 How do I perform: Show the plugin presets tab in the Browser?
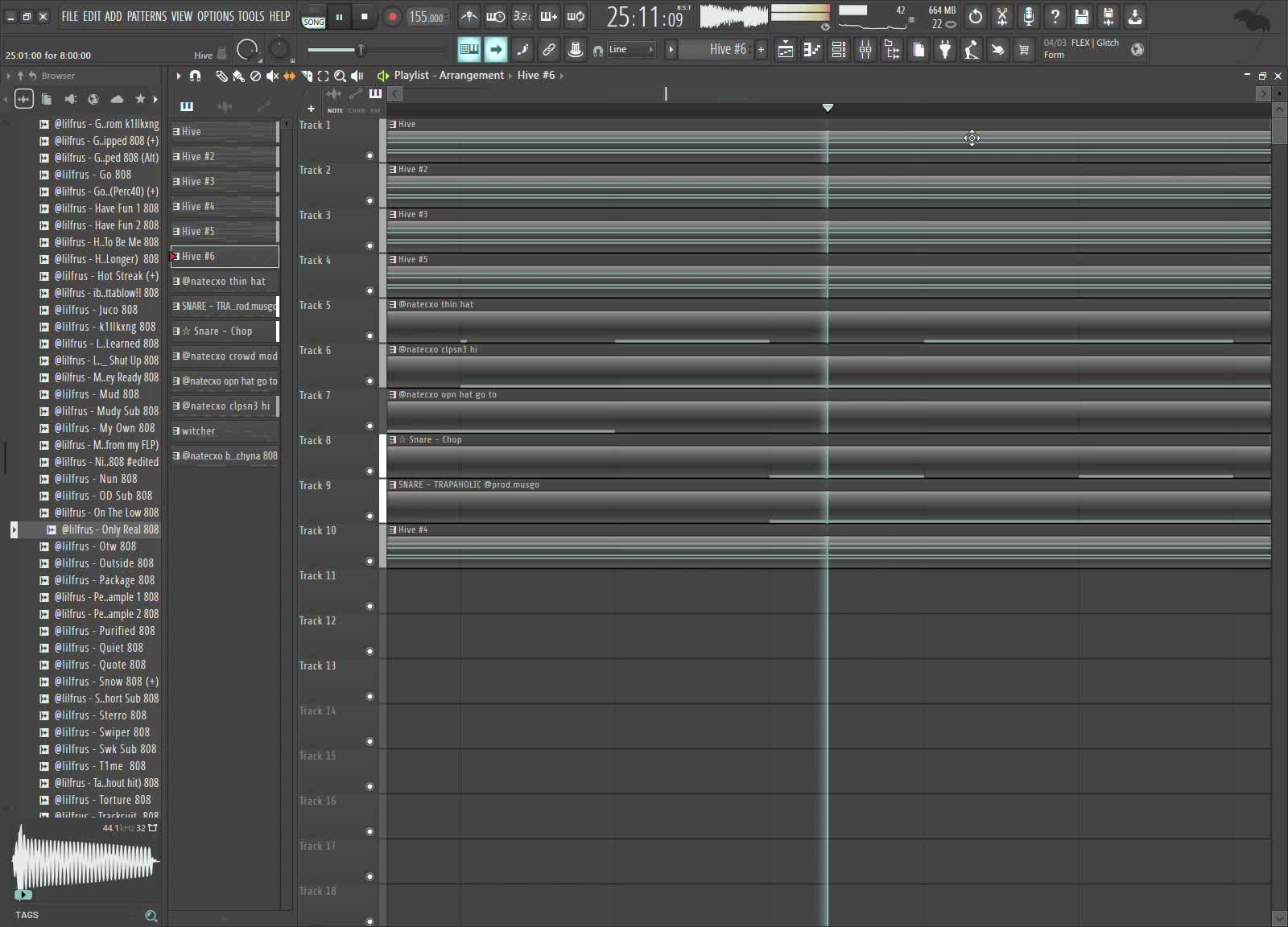70,99
